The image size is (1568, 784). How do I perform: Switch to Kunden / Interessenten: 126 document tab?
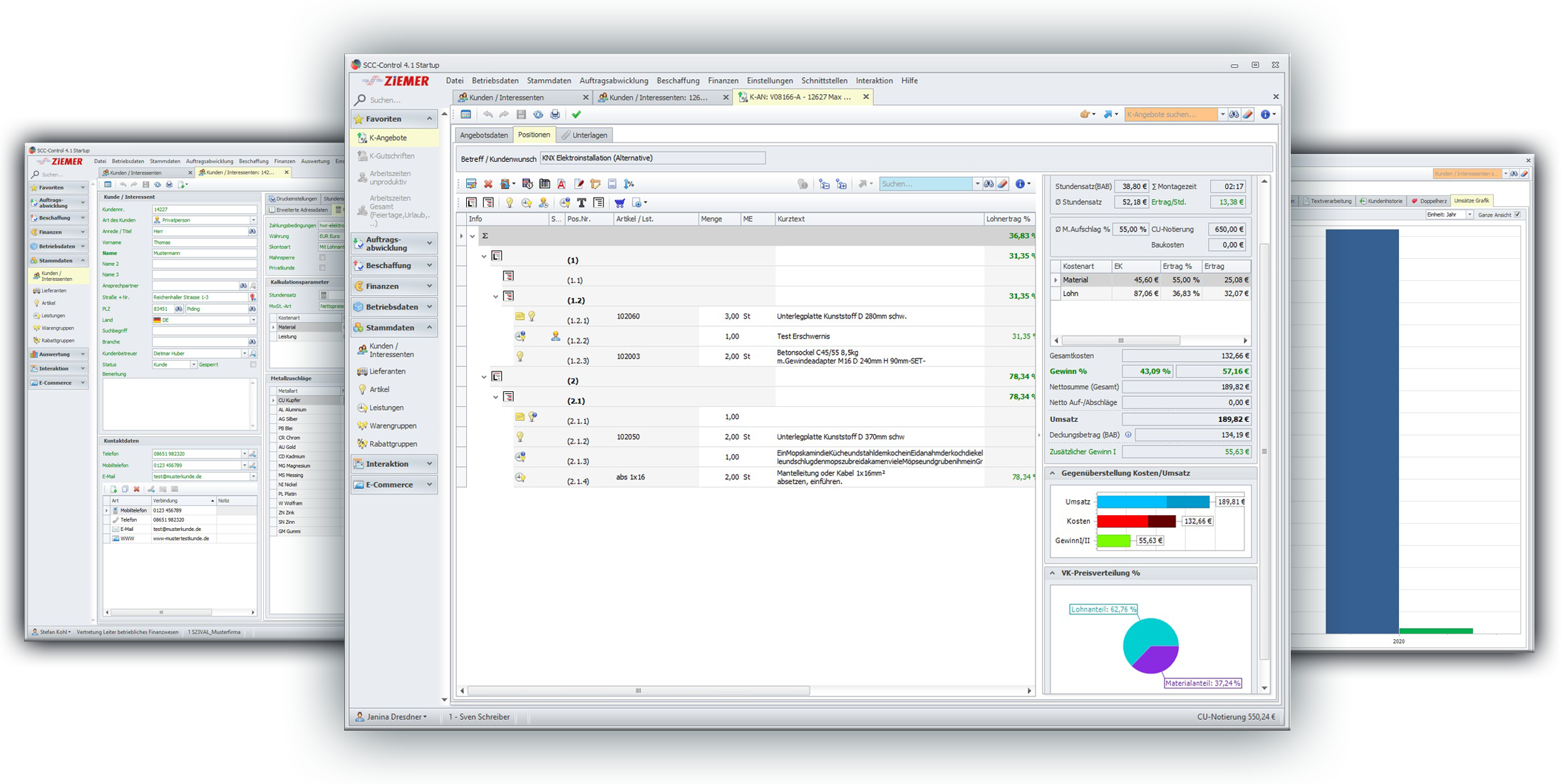click(663, 98)
